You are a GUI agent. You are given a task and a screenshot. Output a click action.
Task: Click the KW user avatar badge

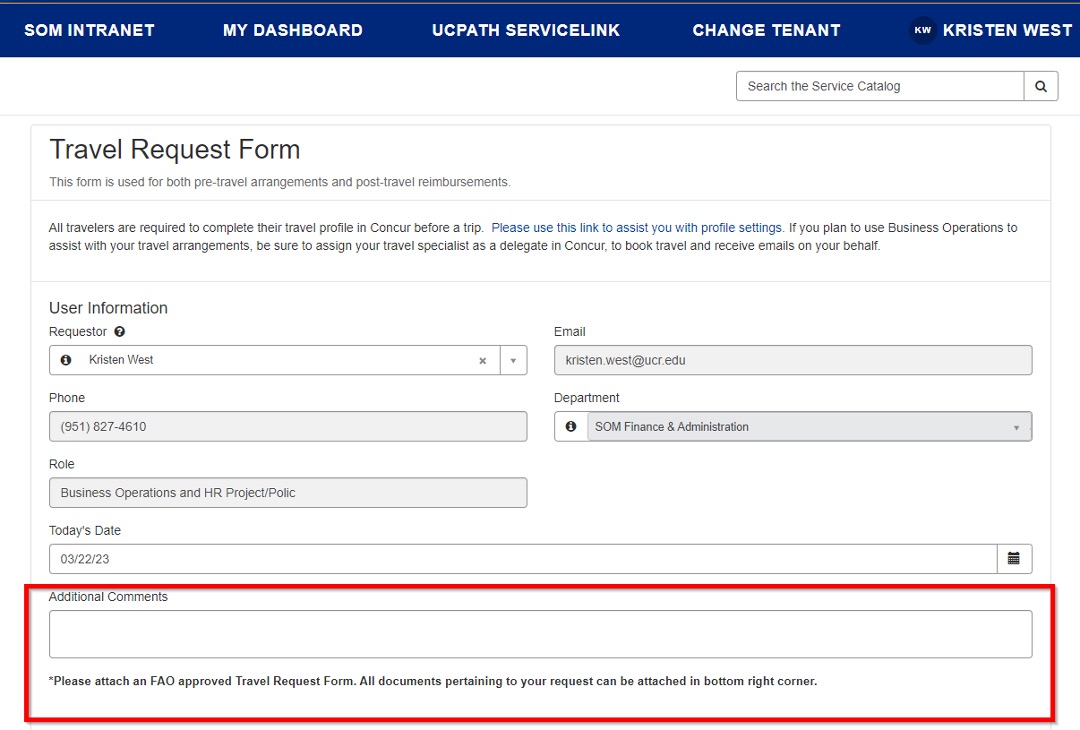click(x=922, y=30)
